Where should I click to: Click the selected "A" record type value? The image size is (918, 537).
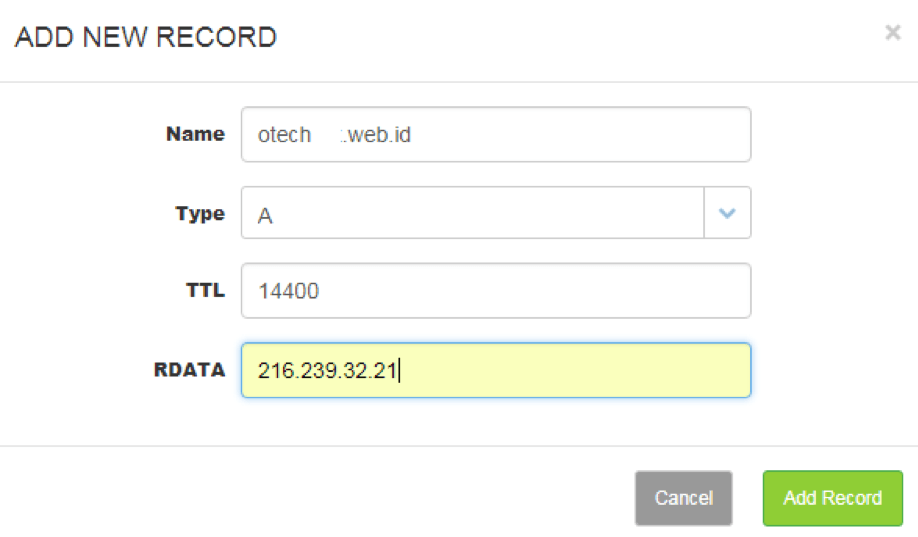(x=265, y=214)
